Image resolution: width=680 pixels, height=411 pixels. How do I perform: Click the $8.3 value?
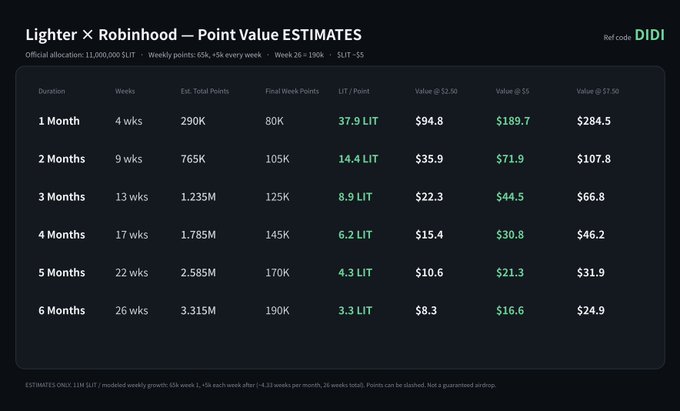click(x=426, y=310)
